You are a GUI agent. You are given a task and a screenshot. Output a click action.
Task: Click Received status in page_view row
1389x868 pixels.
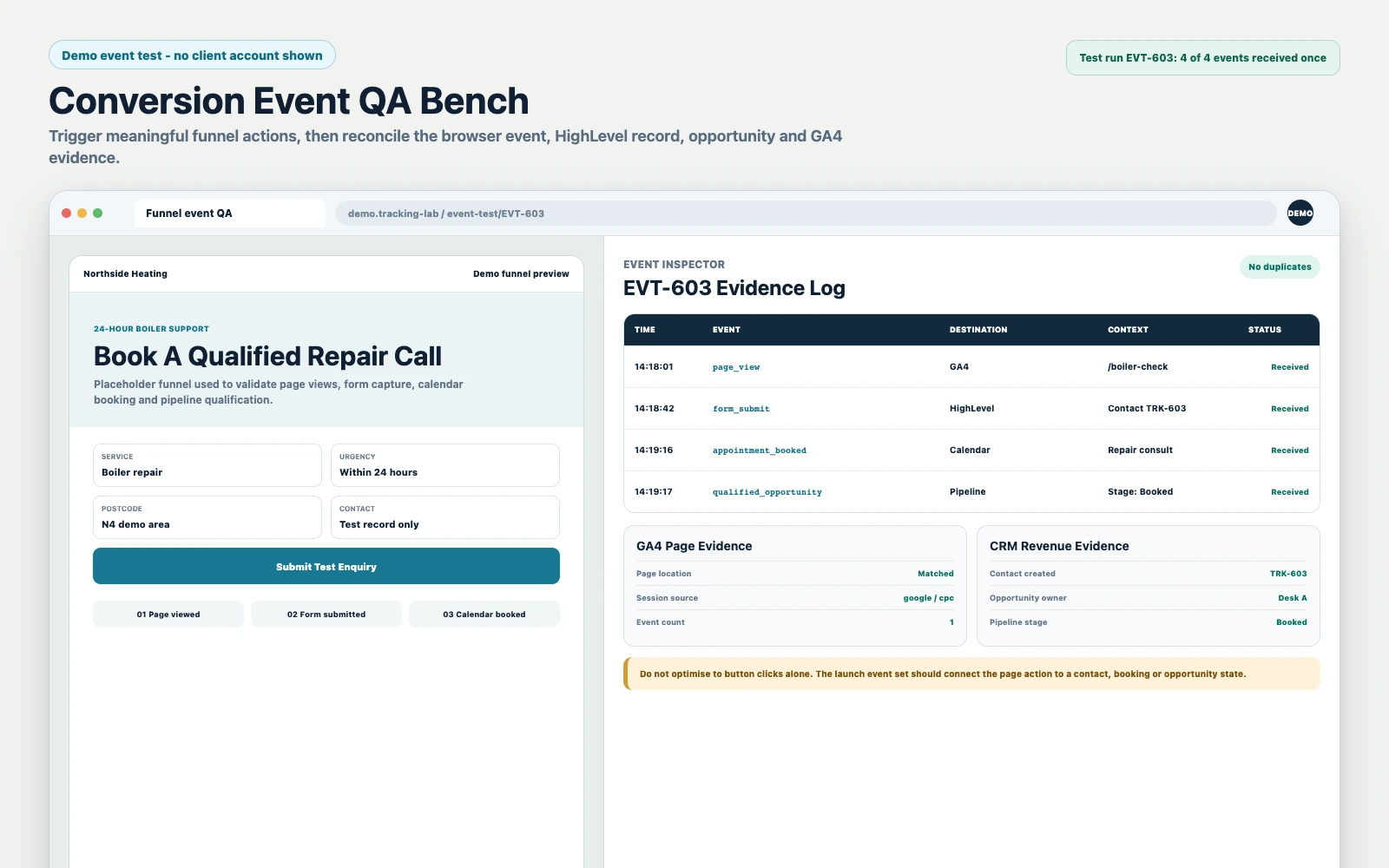[x=1290, y=367]
